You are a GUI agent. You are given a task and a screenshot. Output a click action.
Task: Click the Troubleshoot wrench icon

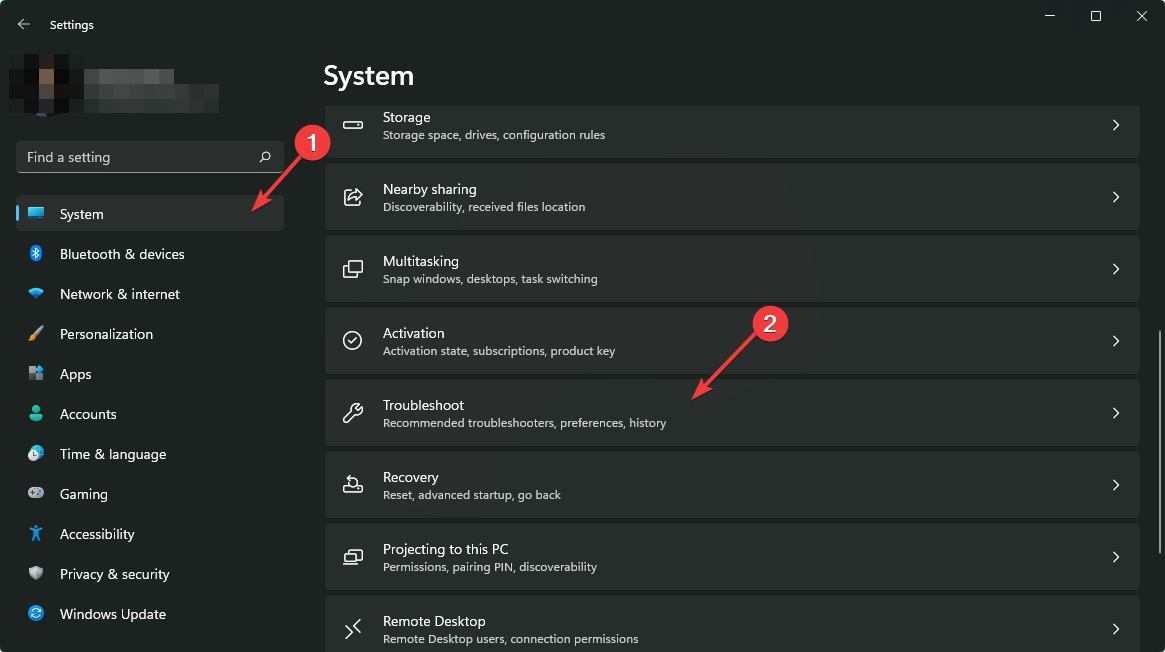click(352, 413)
